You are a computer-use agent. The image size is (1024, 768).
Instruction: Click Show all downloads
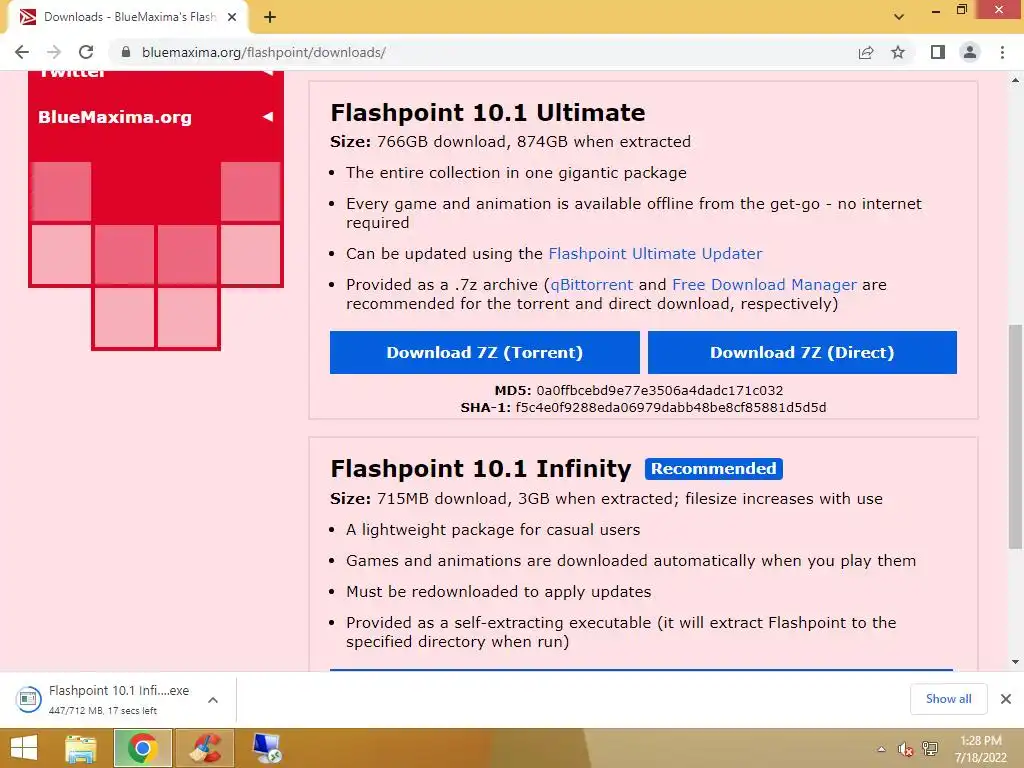pyautogui.click(x=948, y=699)
